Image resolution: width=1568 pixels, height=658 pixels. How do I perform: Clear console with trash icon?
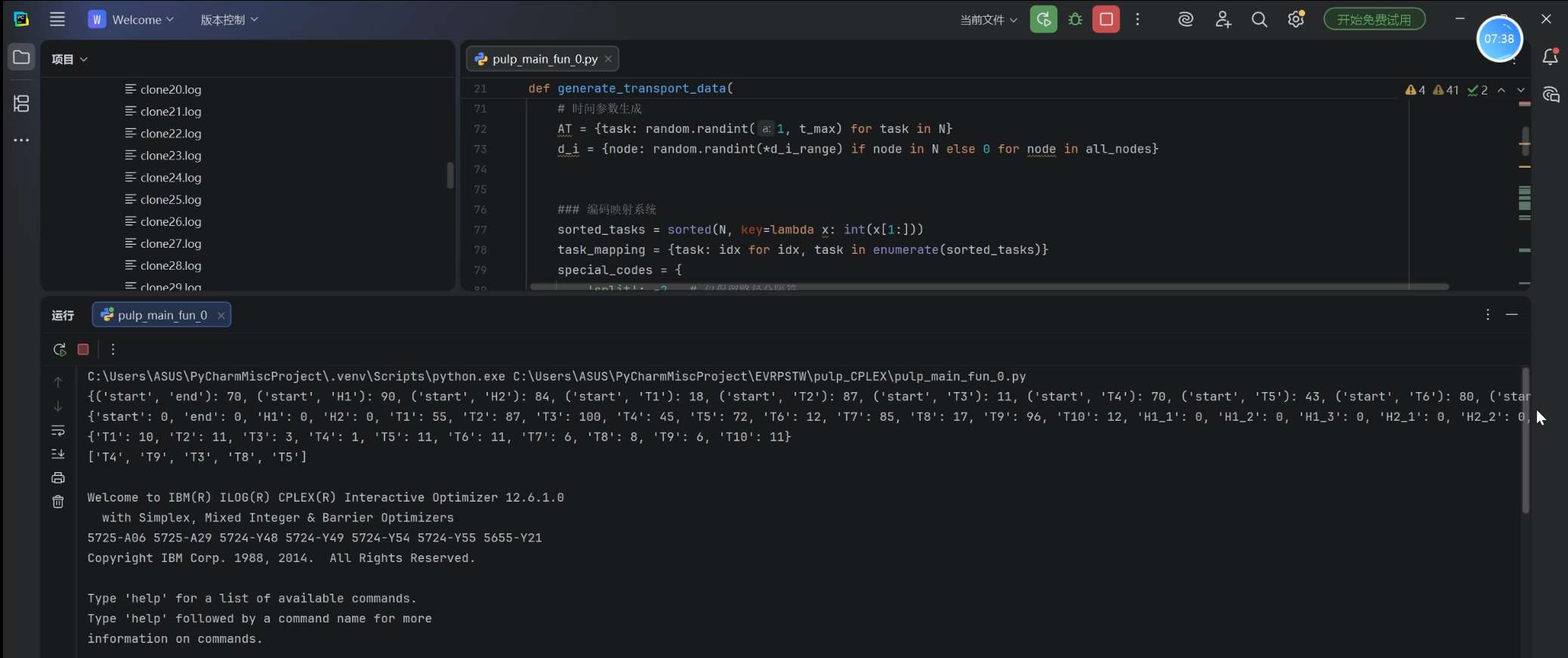pyautogui.click(x=58, y=502)
